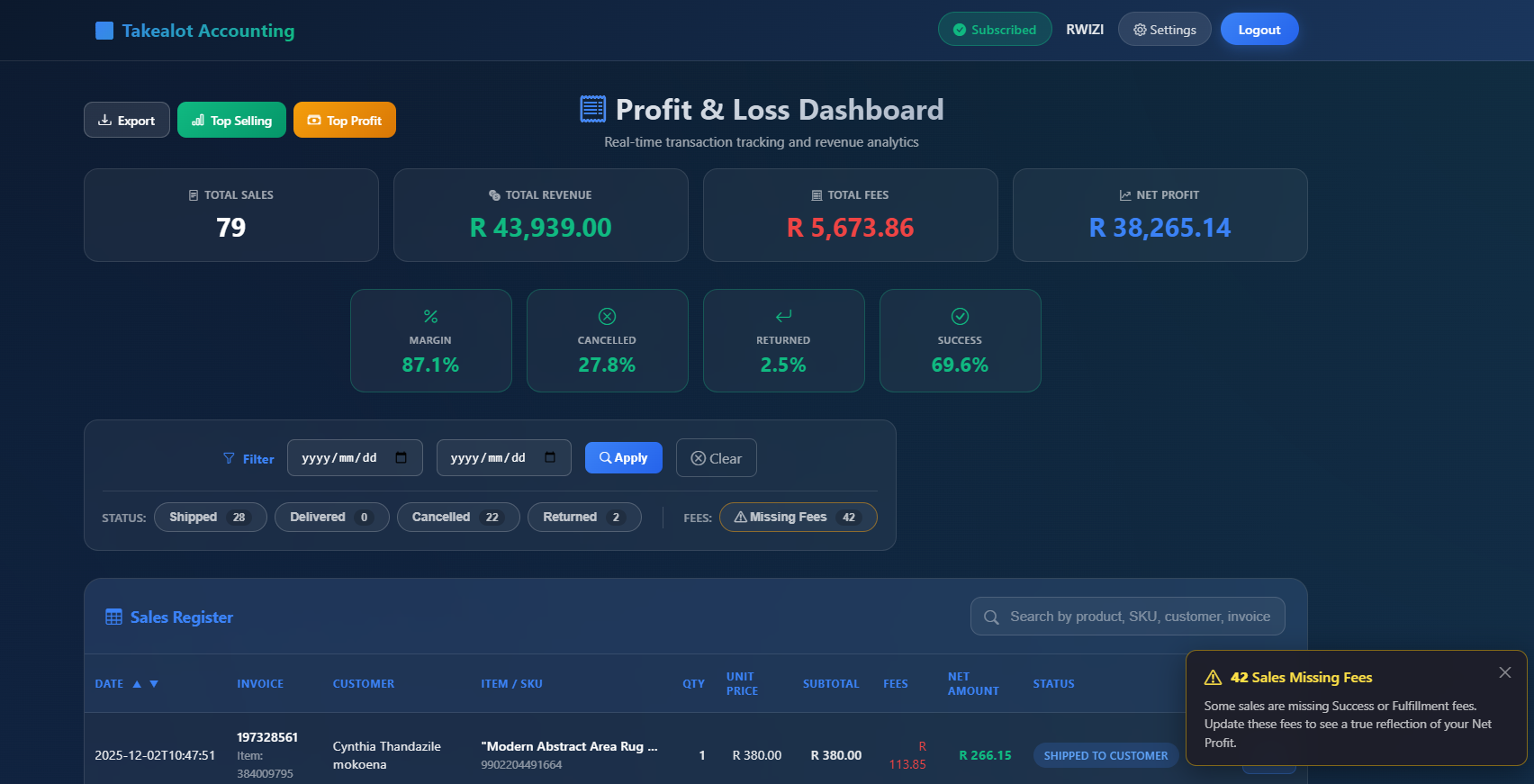
Task: Click the NET AMOUNT column header
Action: click(x=973, y=684)
